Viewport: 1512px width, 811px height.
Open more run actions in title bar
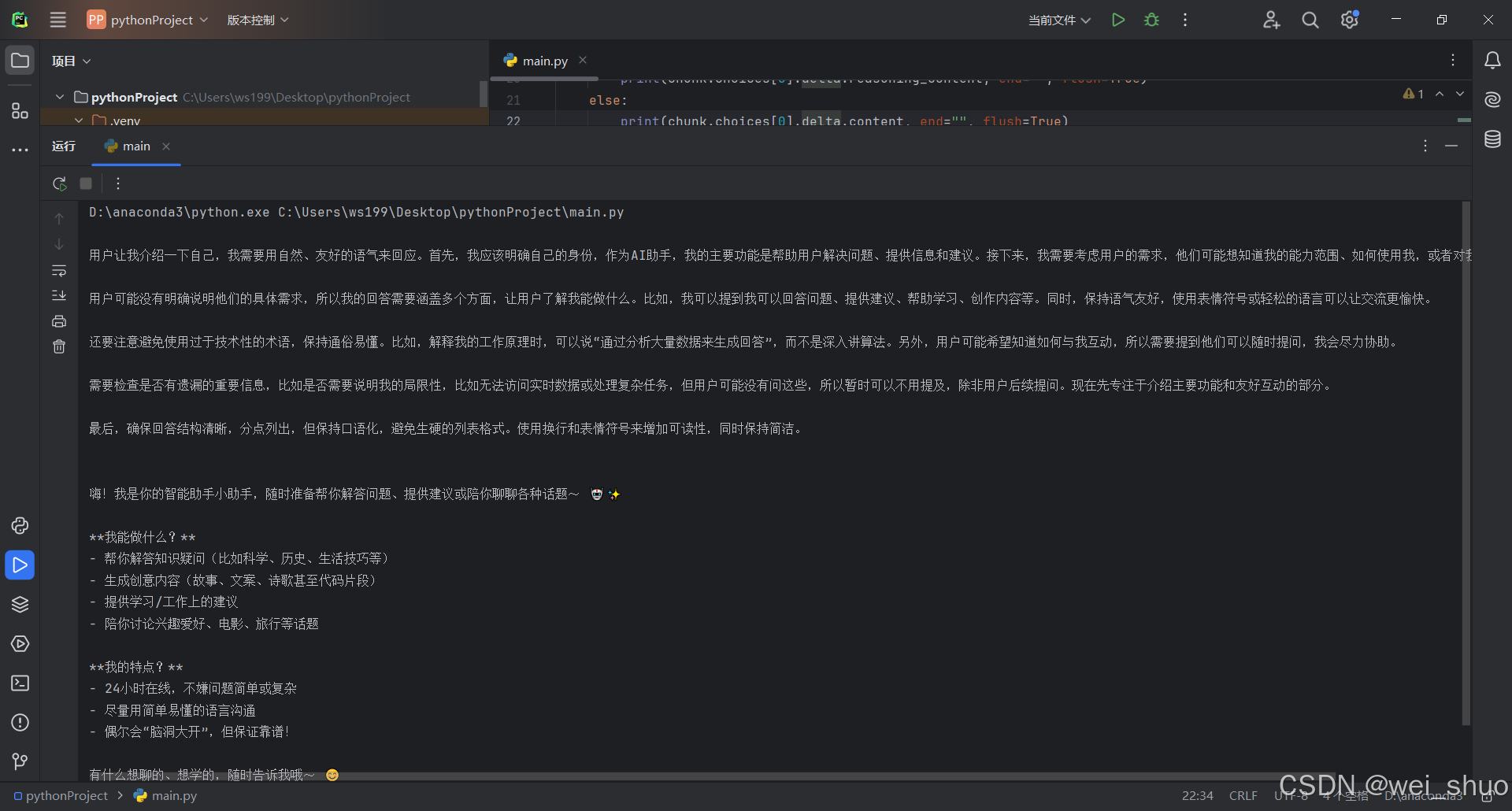click(x=1185, y=20)
